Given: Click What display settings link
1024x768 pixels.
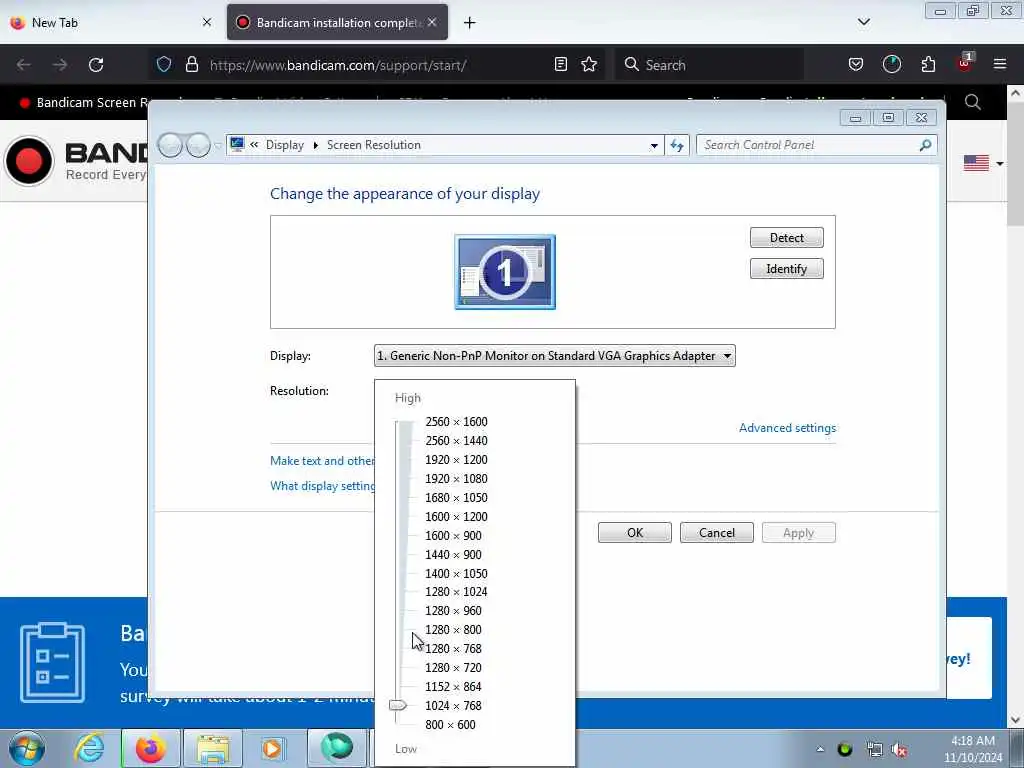Looking at the screenshot, I should (x=322, y=486).
